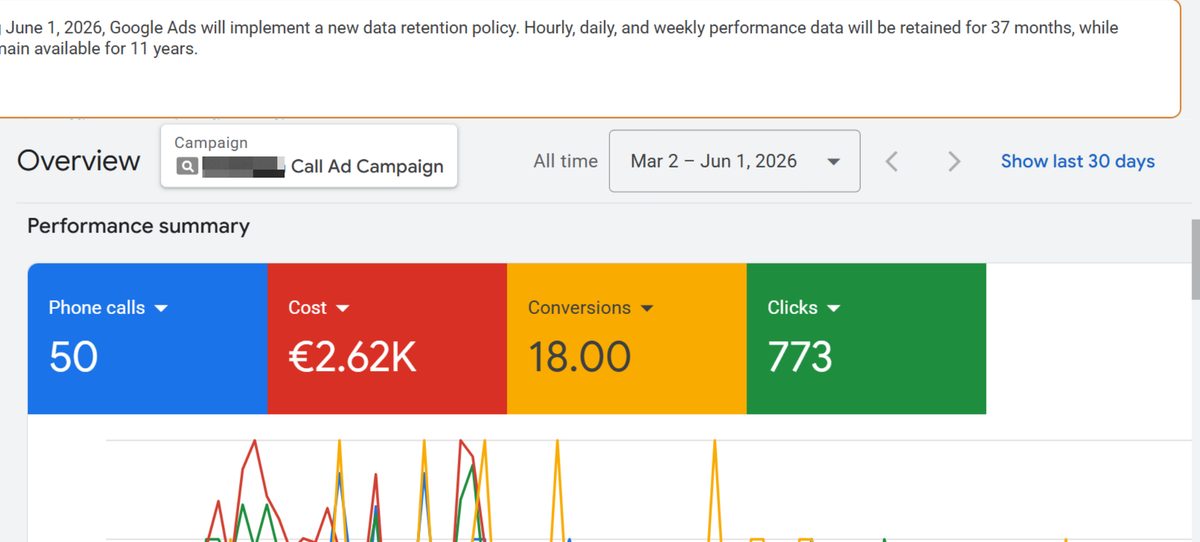1200x542 pixels.
Task: Select the yellow Conversions value 18.00
Action: coord(580,357)
